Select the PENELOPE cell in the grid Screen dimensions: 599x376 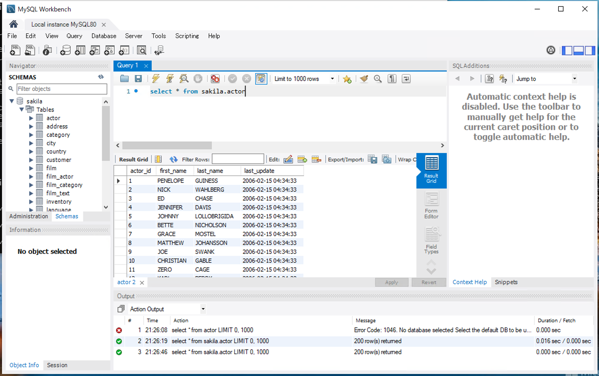[171, 181]
